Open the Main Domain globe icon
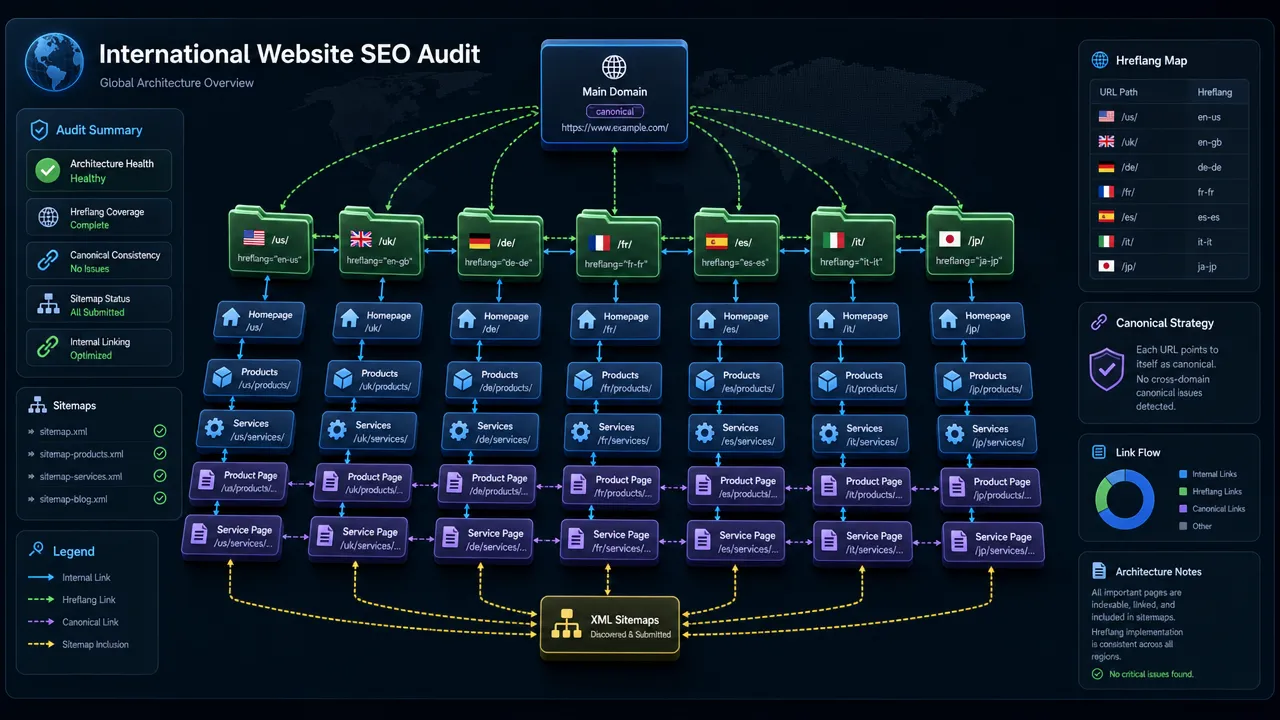The height and width of the screenshot is (720, 1280). pyautogui.click(x=614, y=68)
